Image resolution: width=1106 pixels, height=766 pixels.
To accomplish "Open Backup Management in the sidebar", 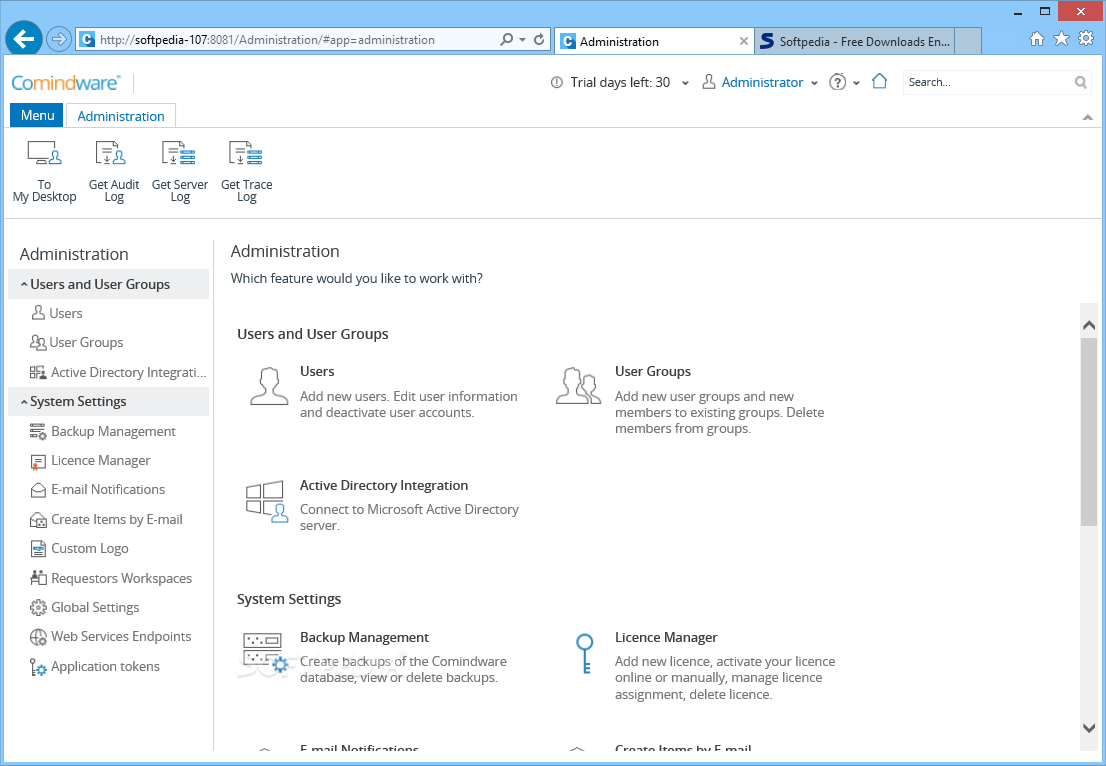I will tap(103, 432).
